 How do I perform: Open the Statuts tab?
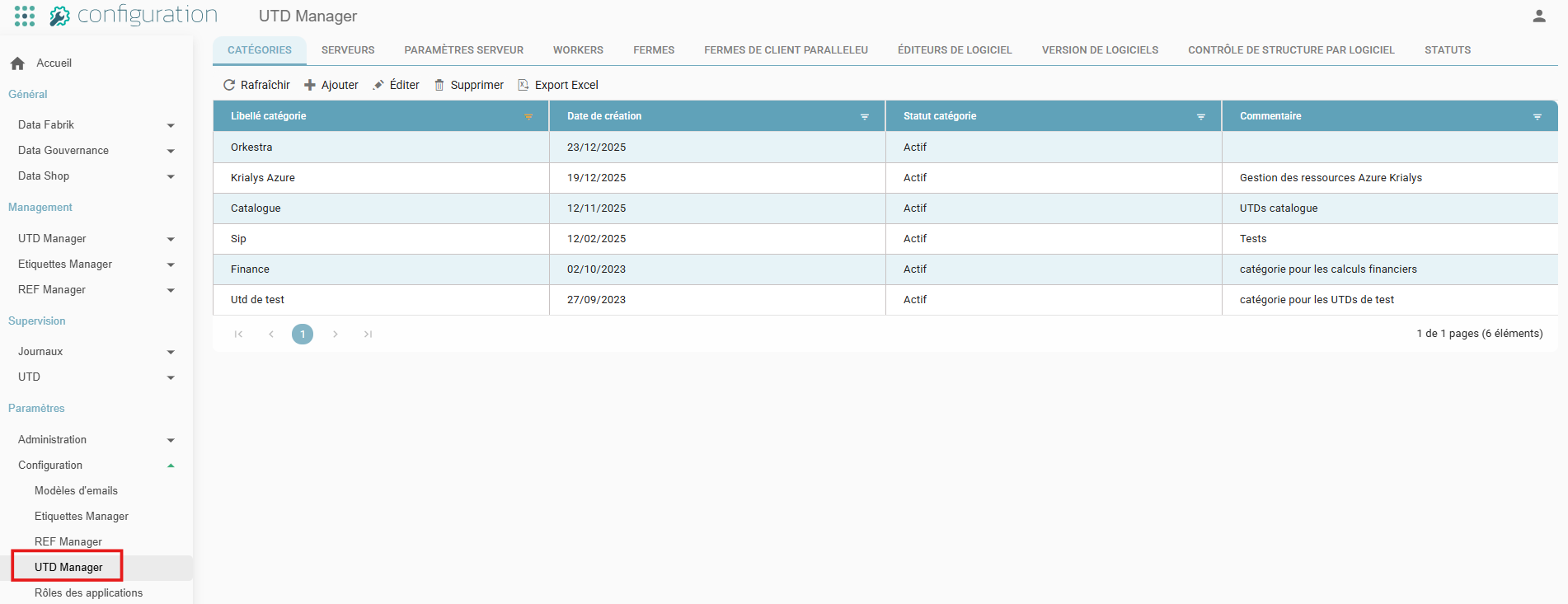[1448, 50]
